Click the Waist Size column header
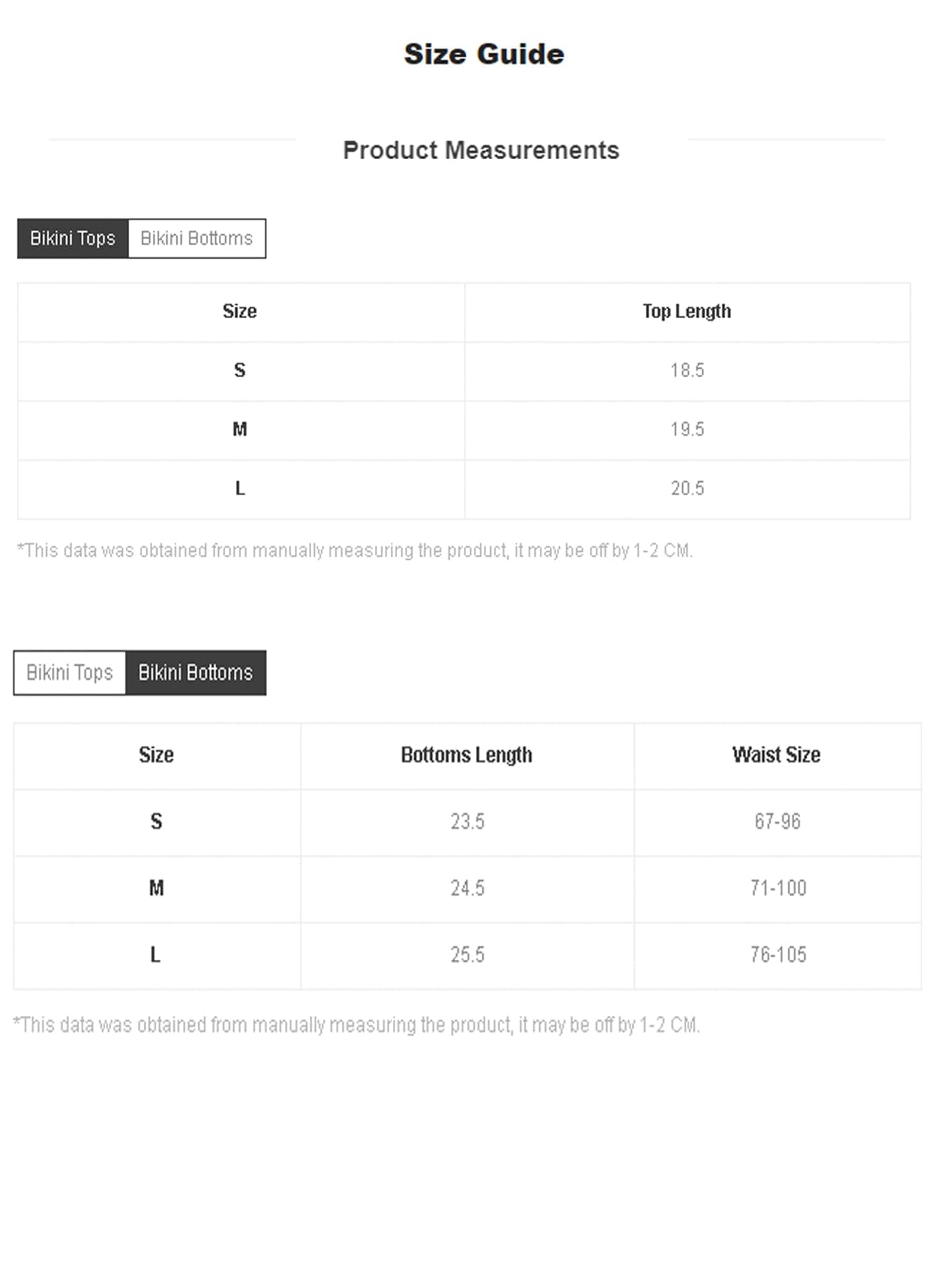This screenshot has height=1268, width=952. pyautogui.click(x=777, y=755)
